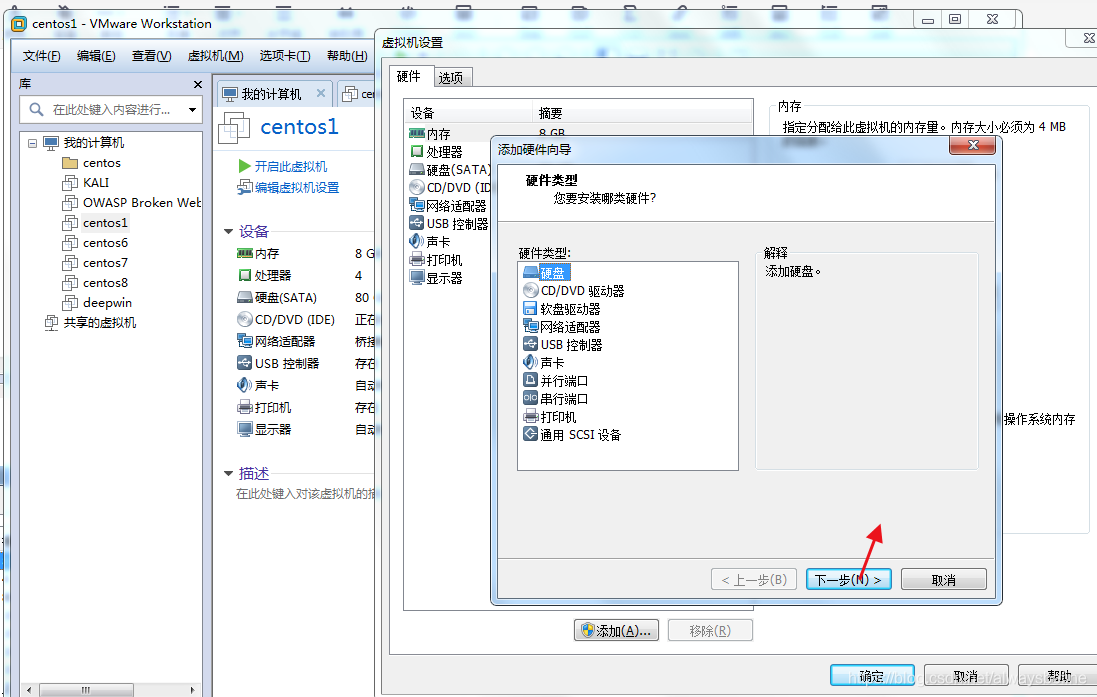Switch to 选项 tab in VM settings
1097x697 pixels.
click(x=451, y=78)
